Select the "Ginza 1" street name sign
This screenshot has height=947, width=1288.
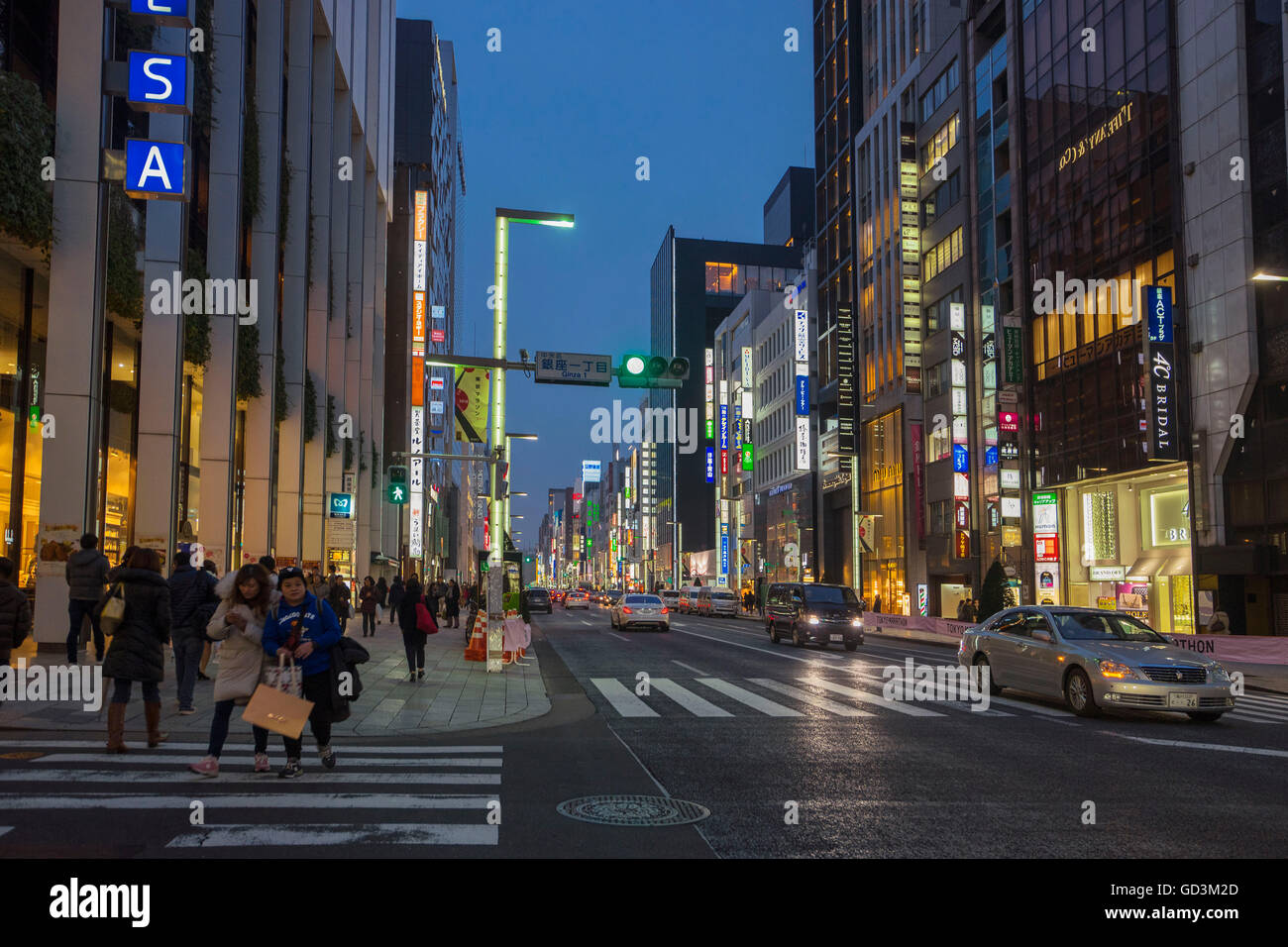pyautogui.click(x=573, y=368)
